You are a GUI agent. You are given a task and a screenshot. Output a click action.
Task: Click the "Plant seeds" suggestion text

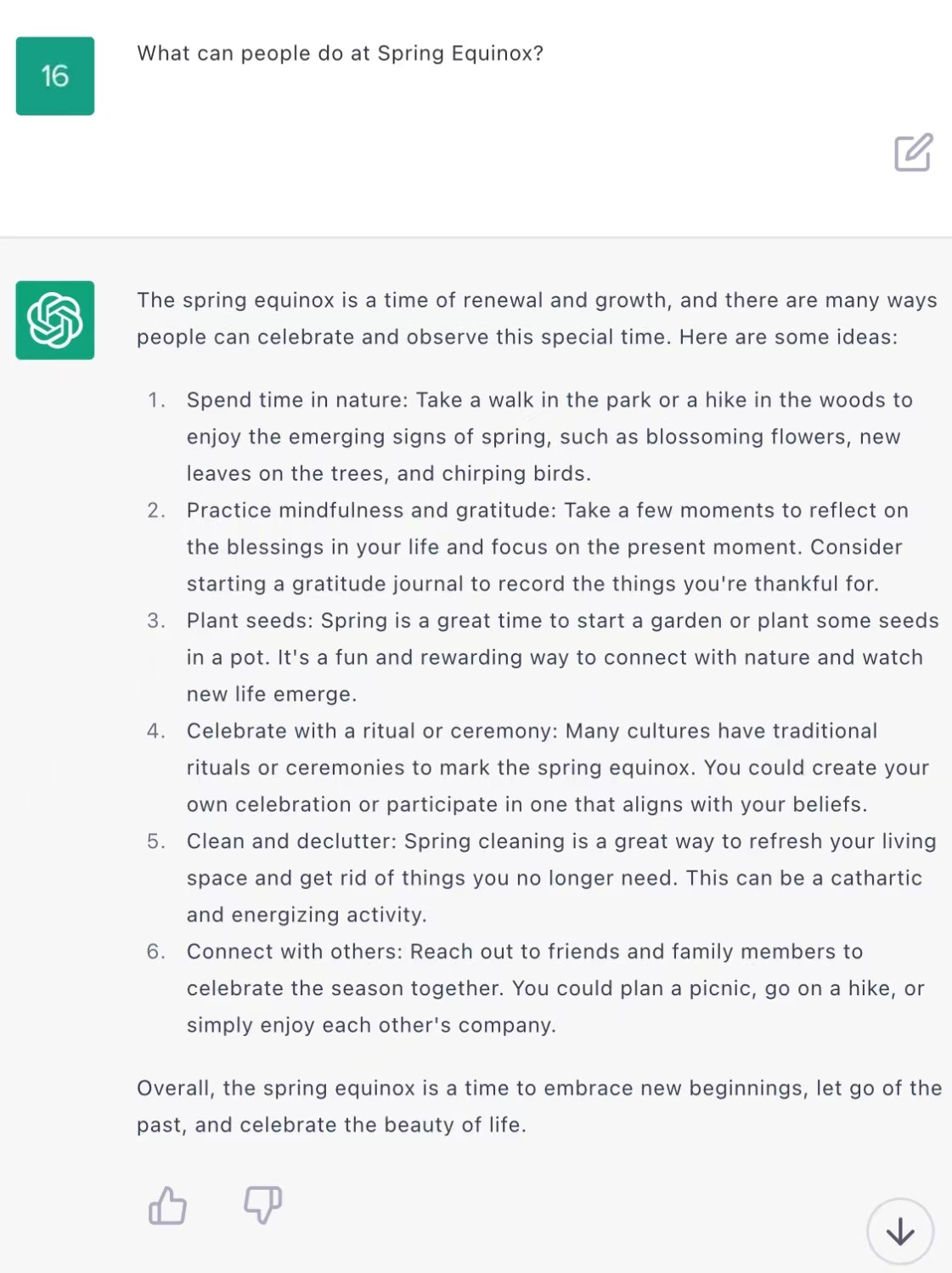[562, 657]
